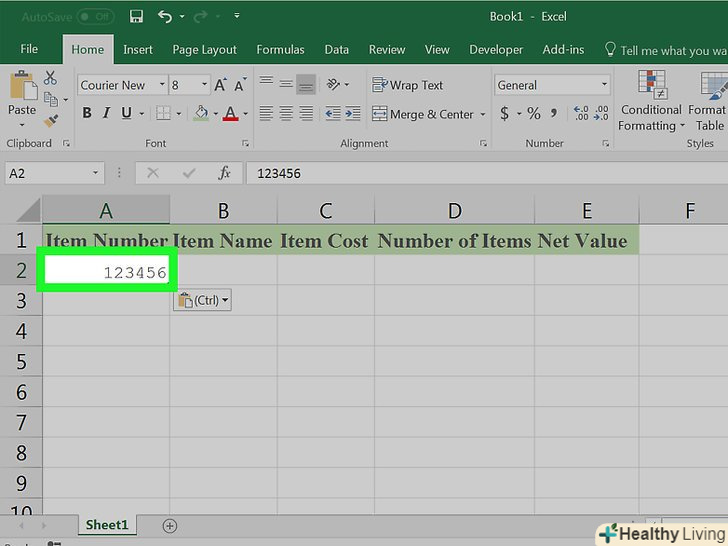Open the Courier New font dropdown

(x=118, y=85)
